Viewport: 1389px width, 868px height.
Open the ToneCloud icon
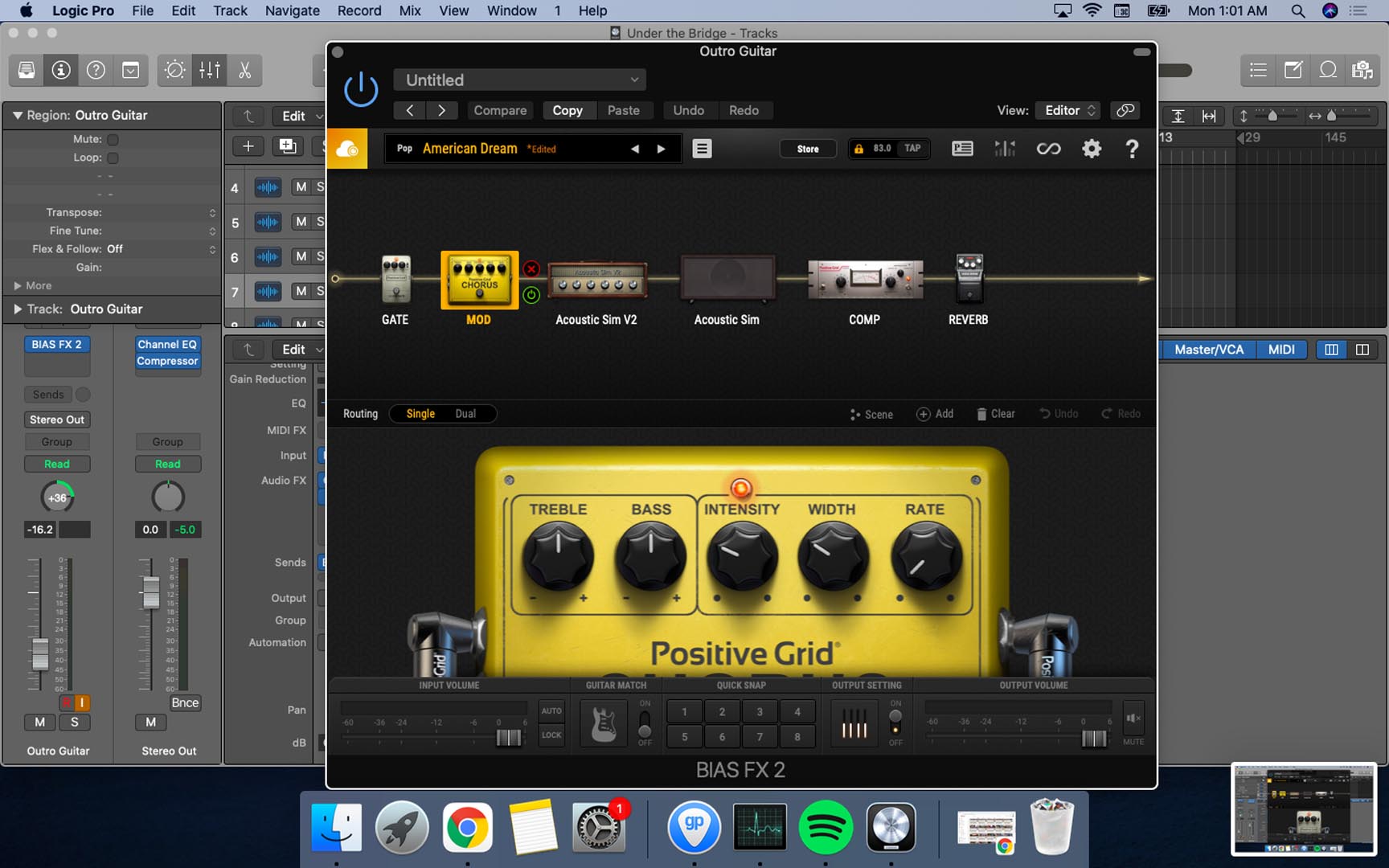pos(347,149)
